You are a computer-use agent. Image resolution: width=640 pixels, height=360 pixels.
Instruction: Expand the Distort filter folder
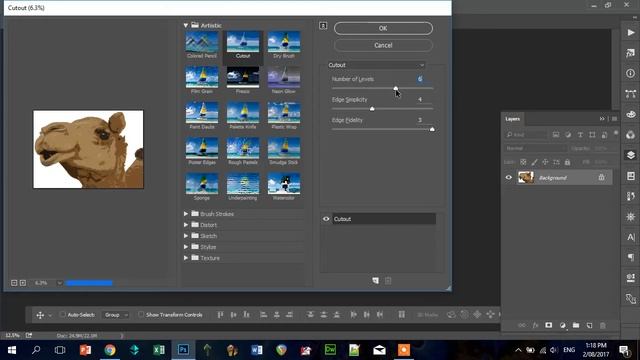[186, 225]
